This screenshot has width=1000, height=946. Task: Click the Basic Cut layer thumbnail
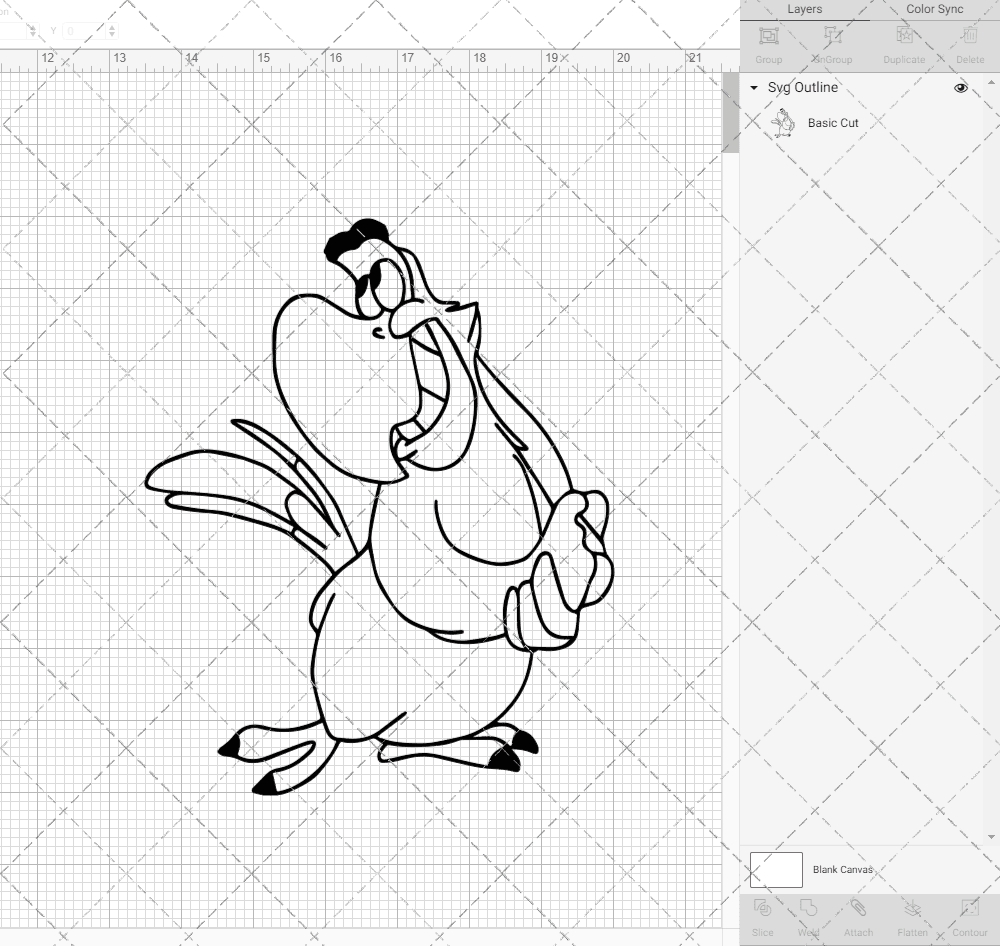point(784,122)
